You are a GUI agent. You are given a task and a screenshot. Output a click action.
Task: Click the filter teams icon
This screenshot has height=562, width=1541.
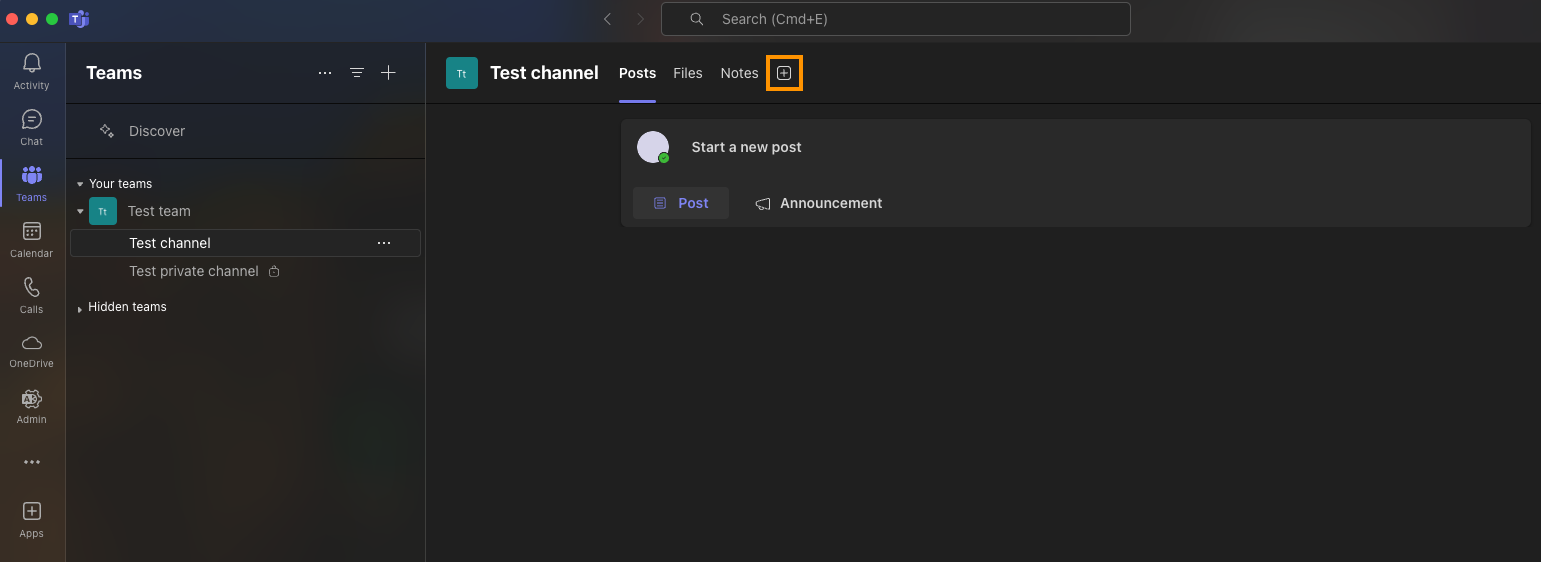tap(357, 73)
